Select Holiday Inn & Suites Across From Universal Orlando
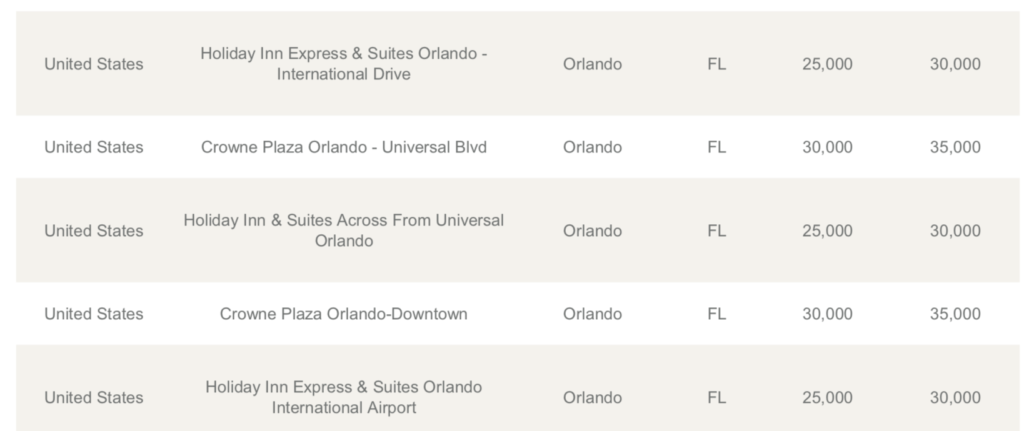 344,231
